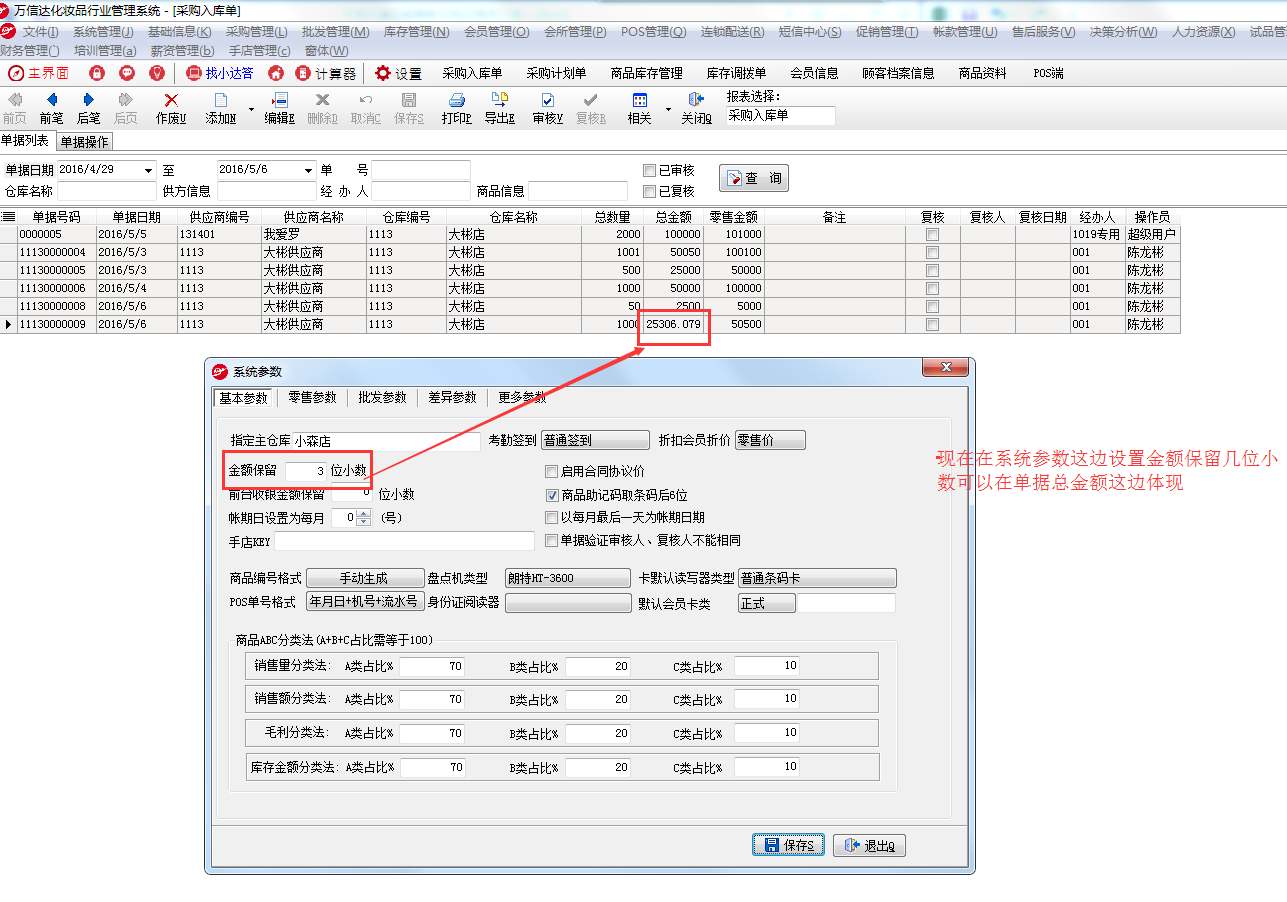Screen dimensions: 1287x902
Task: Enable 以每月最后一天为帐期日期 checkbox
Action: point(551,518)
